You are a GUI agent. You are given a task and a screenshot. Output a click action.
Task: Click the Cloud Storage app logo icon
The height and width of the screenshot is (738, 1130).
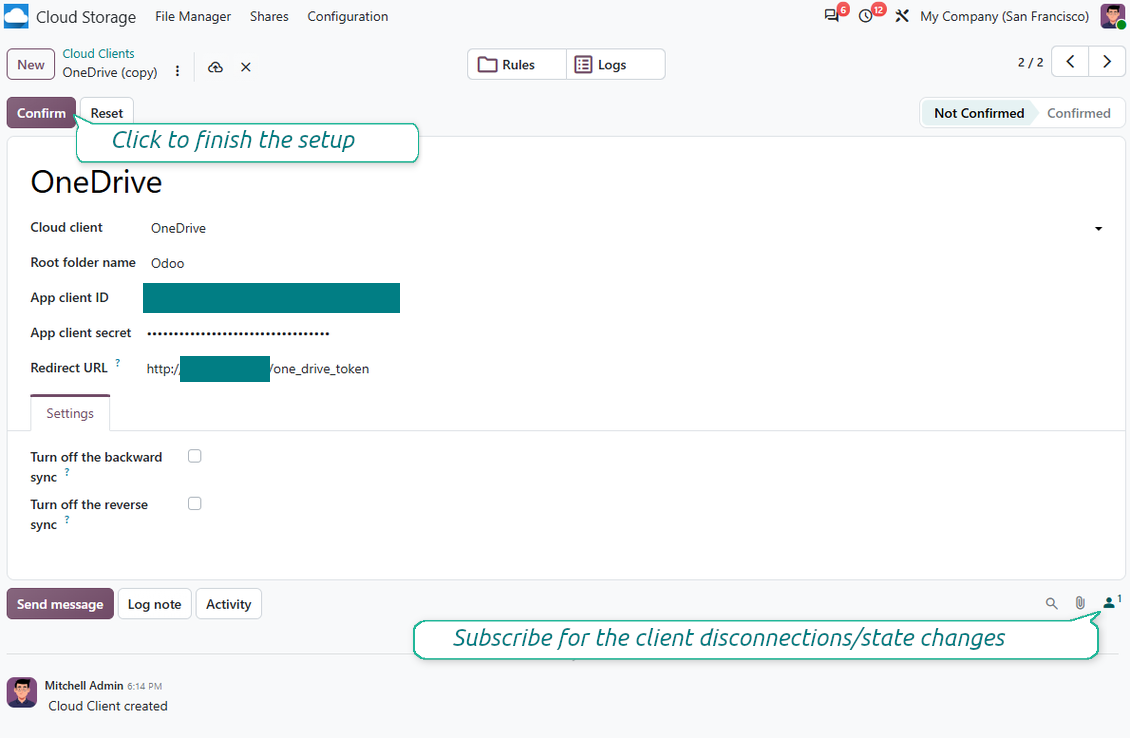pos(16,16)
